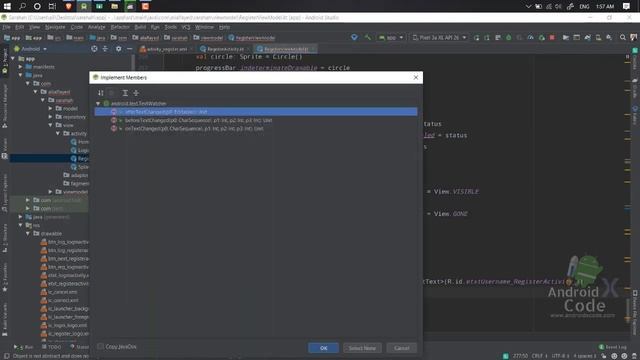Open the Android project view dropdown
Viewport: 640px width, 360px height.
click(30, 49)
